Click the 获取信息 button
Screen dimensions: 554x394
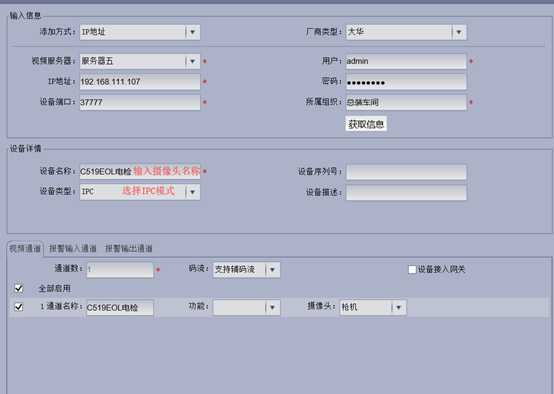(x=366, y=124)
